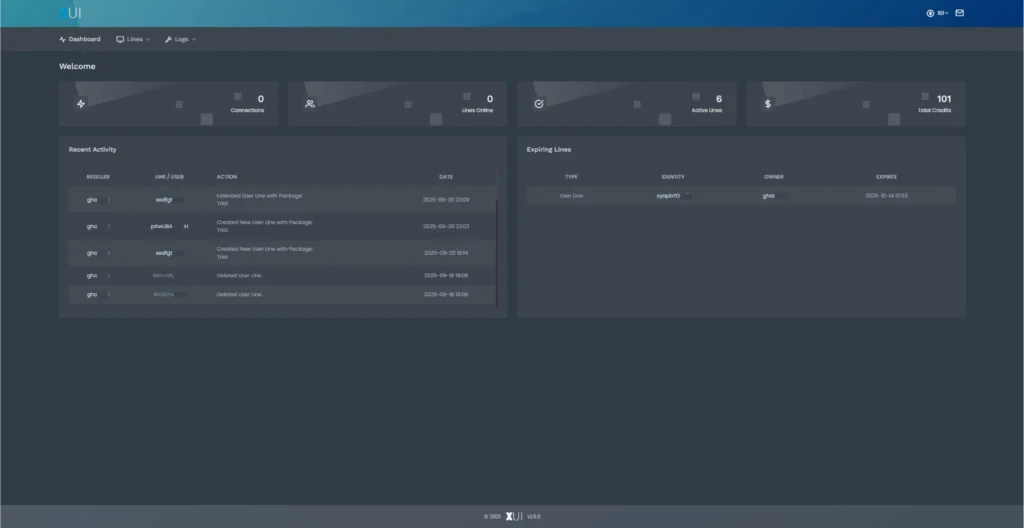Click the IDENTITY column header
This screenshot has width=1024, height=528.
[x=673, y=177]
